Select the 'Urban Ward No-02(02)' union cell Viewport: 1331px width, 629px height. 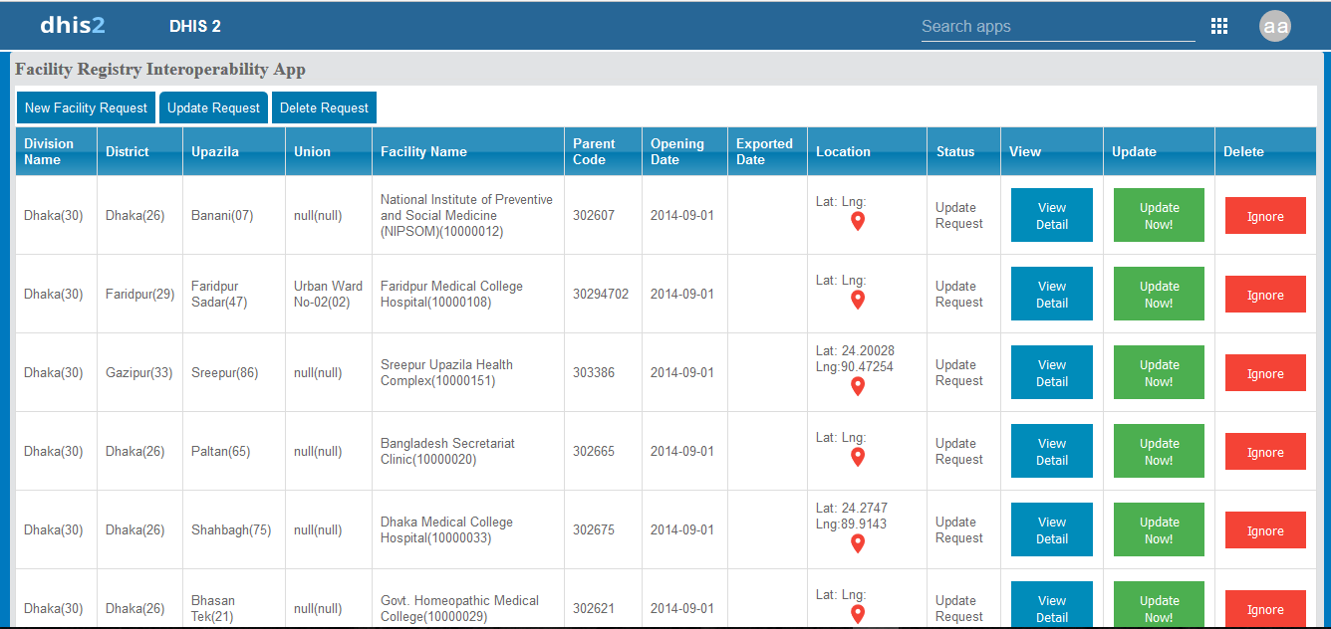[328, 294]
